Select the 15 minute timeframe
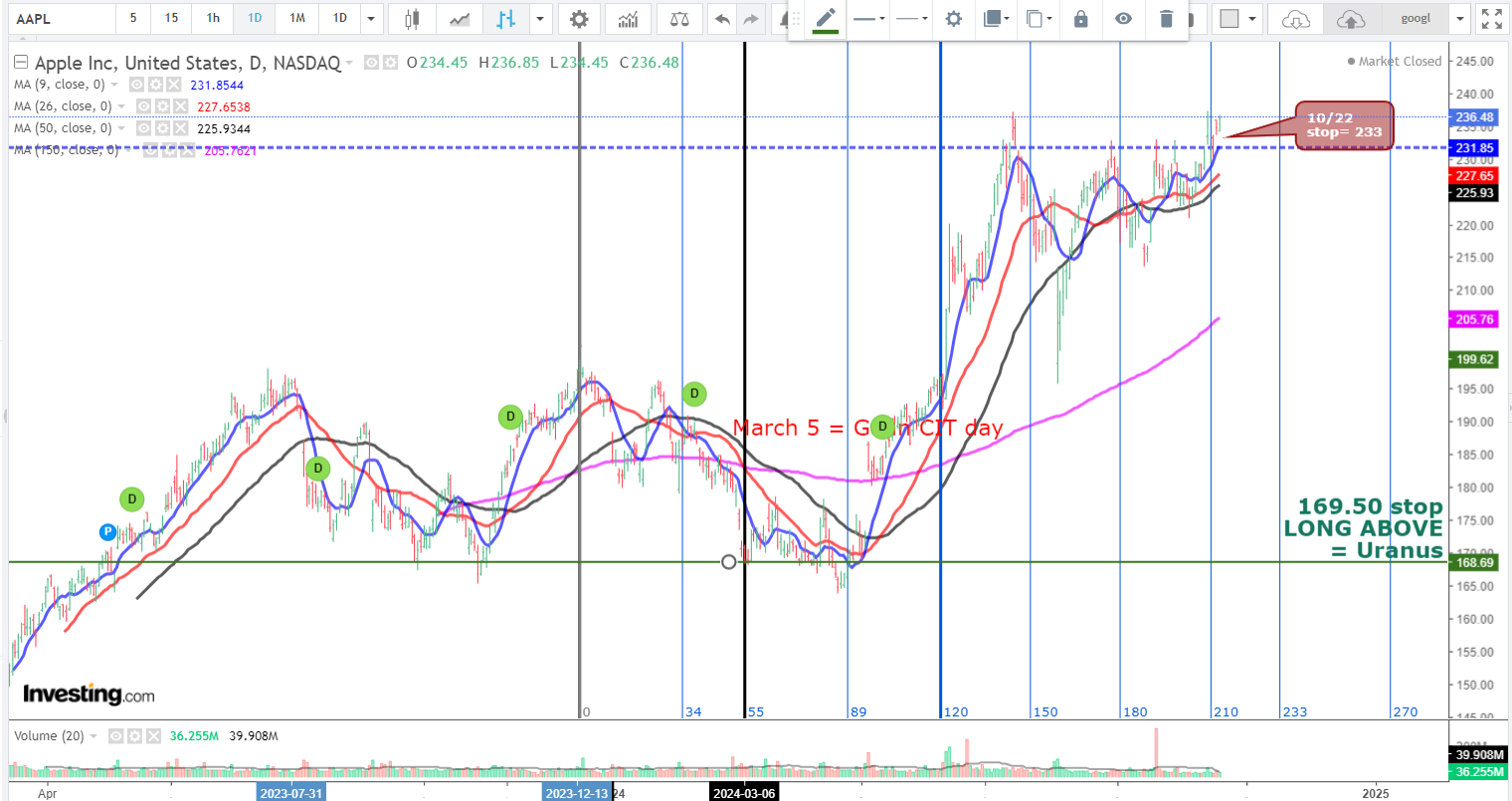This screenshot has height=801, width=1512. [172, 18]
